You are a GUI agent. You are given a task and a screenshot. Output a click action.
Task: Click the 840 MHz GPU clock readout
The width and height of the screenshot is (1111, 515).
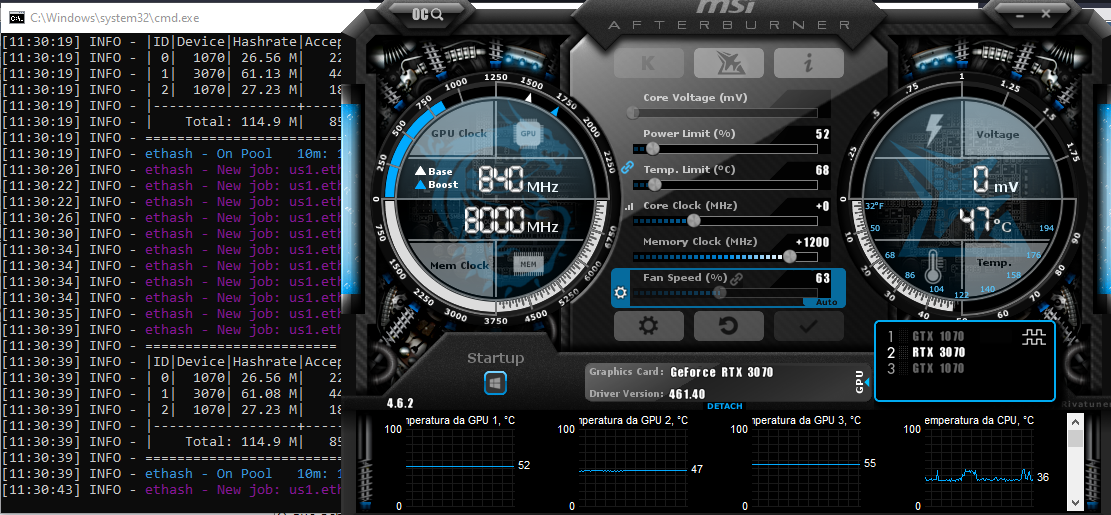(x=519, y=180)
